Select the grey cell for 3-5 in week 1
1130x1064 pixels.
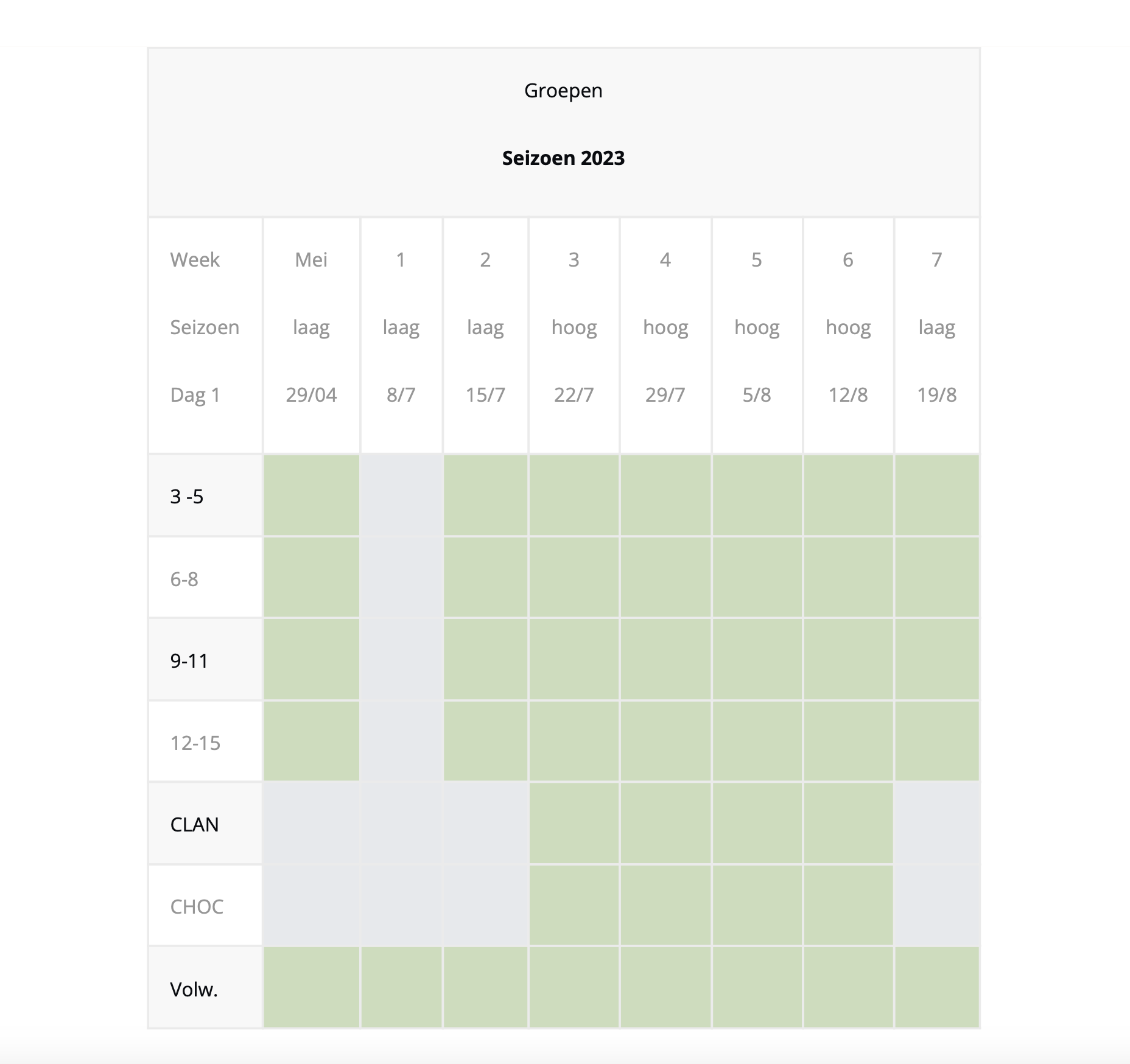click(x=401, y=495)
